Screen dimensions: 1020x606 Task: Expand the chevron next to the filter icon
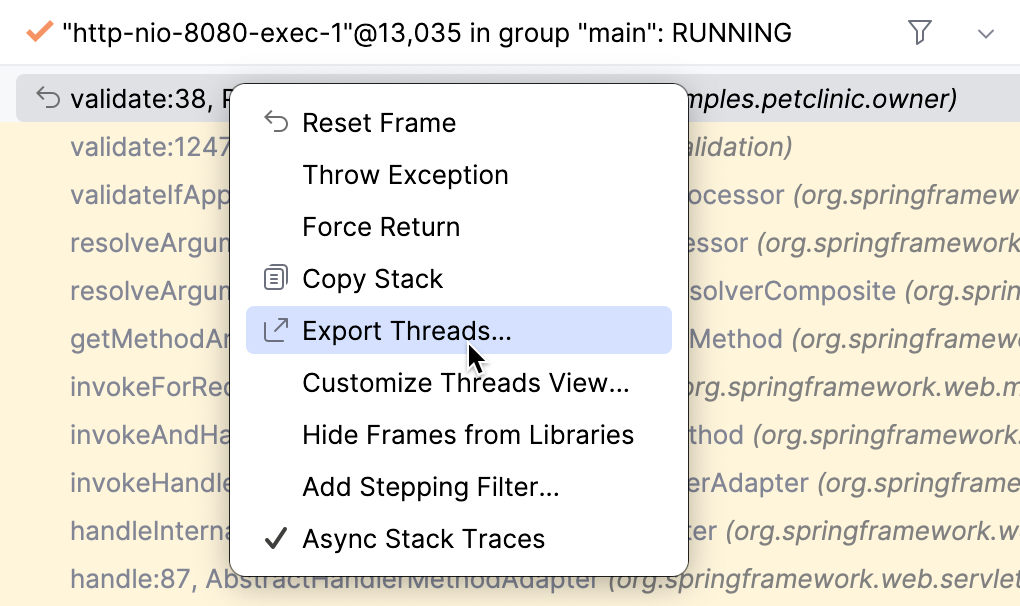coord(986,32)
